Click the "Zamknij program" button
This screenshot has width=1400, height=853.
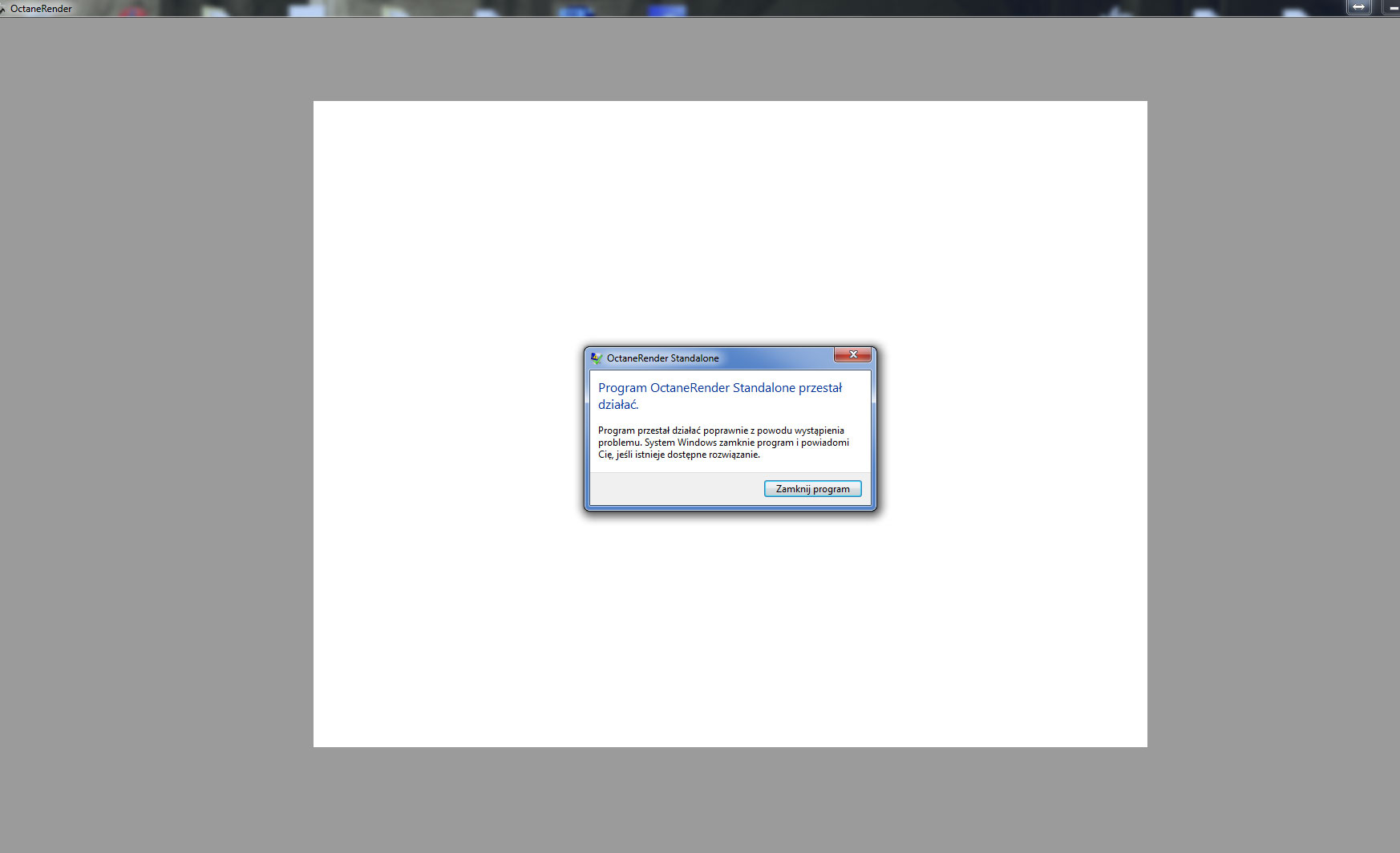pos(812,489)
